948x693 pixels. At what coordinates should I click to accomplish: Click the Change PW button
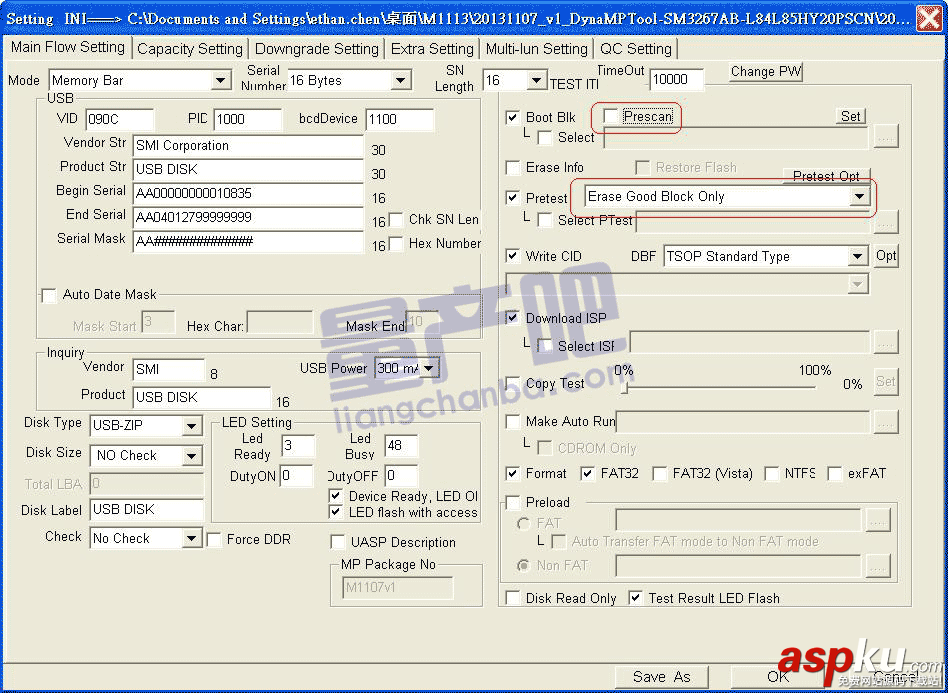pos(765,71)
